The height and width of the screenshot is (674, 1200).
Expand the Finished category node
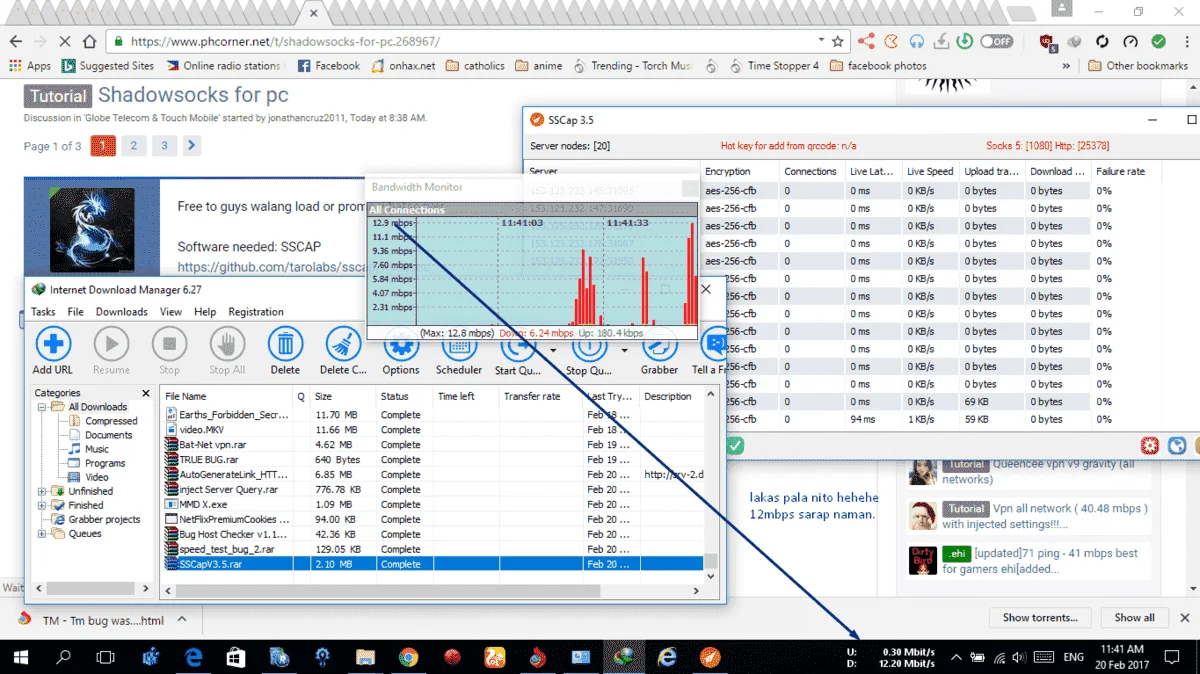tap(43, 505)
